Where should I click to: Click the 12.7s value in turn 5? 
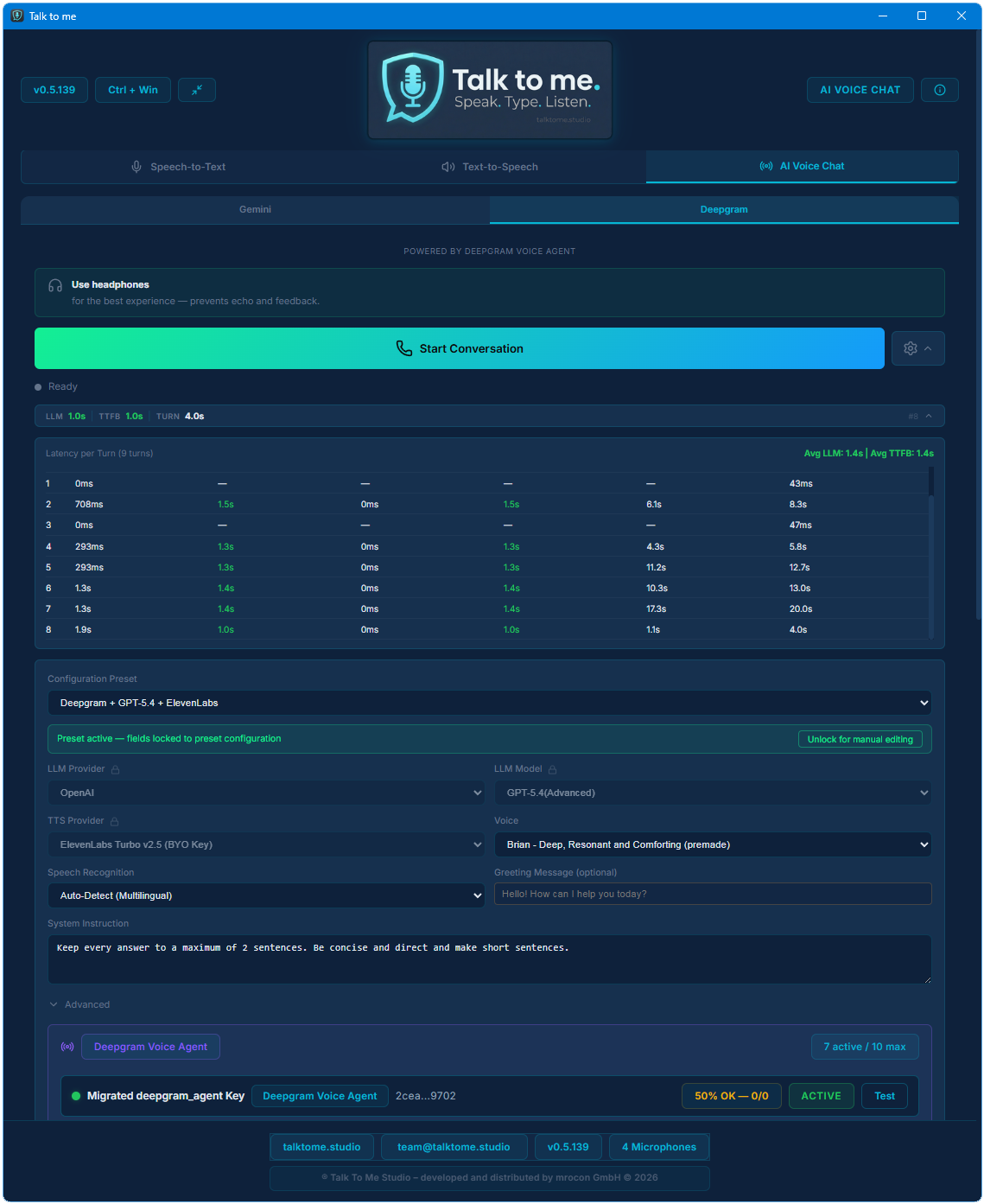(x=799, y=568)
